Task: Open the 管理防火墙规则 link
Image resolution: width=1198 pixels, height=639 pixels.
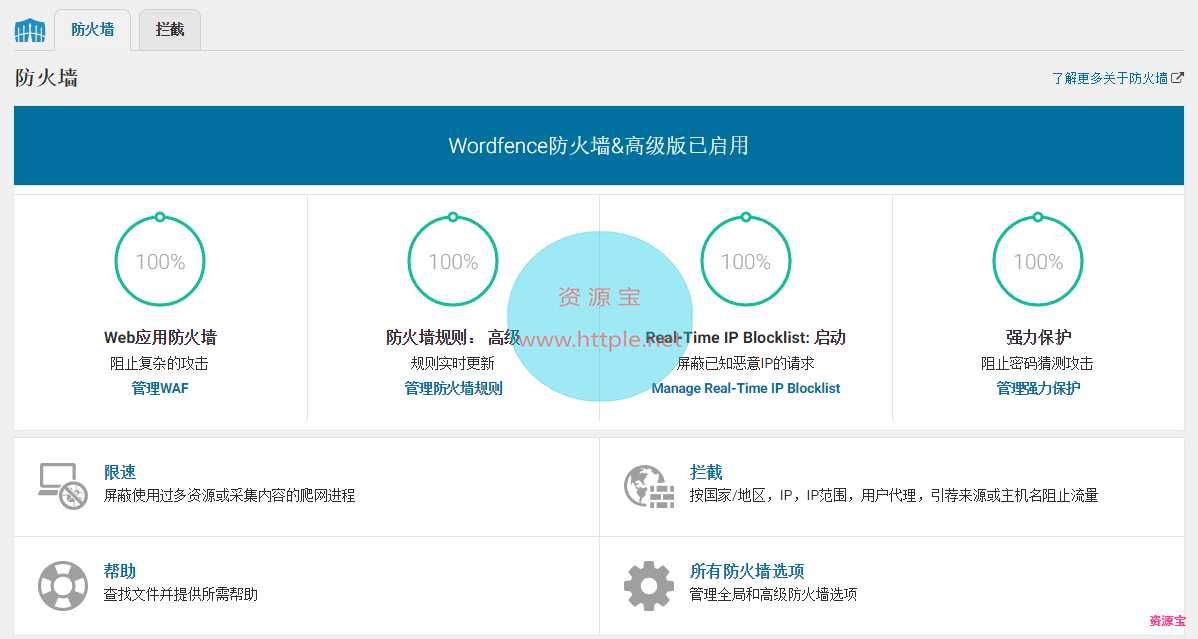Action: pos(453,388)
